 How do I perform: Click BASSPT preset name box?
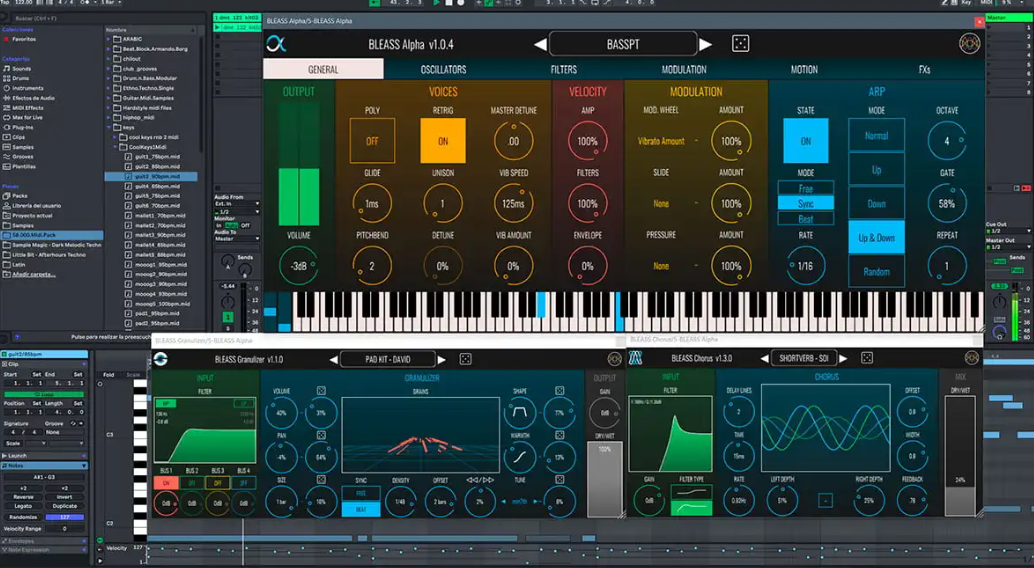point(623,44)
